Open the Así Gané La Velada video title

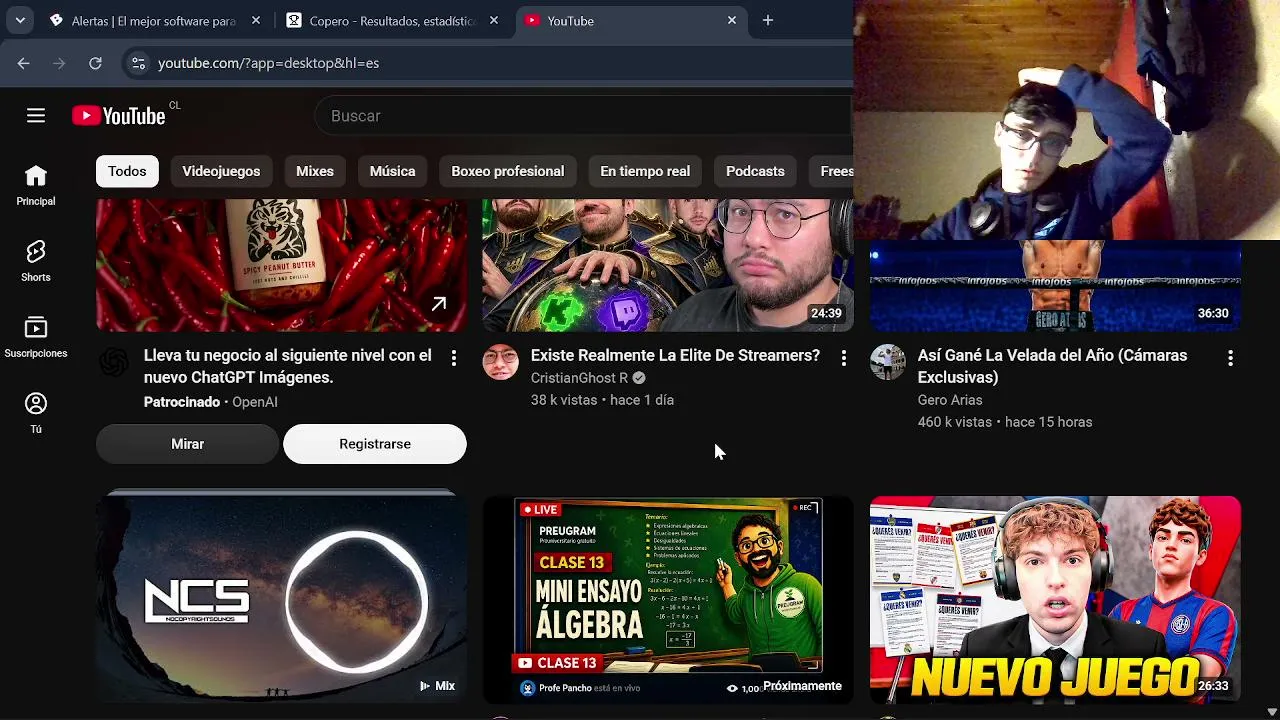pos(1052,366)
